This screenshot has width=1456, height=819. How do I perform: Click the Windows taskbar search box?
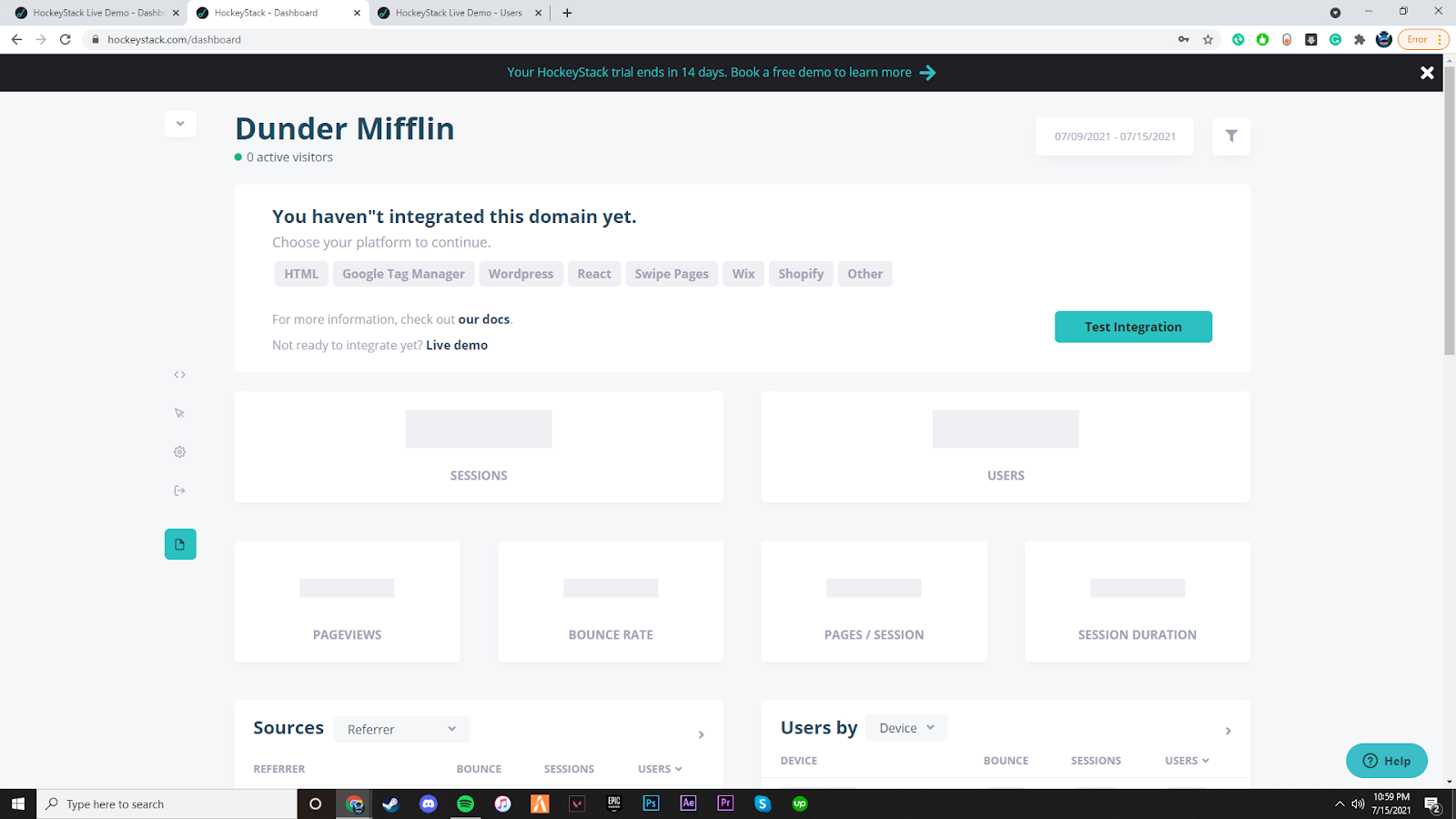167,804
